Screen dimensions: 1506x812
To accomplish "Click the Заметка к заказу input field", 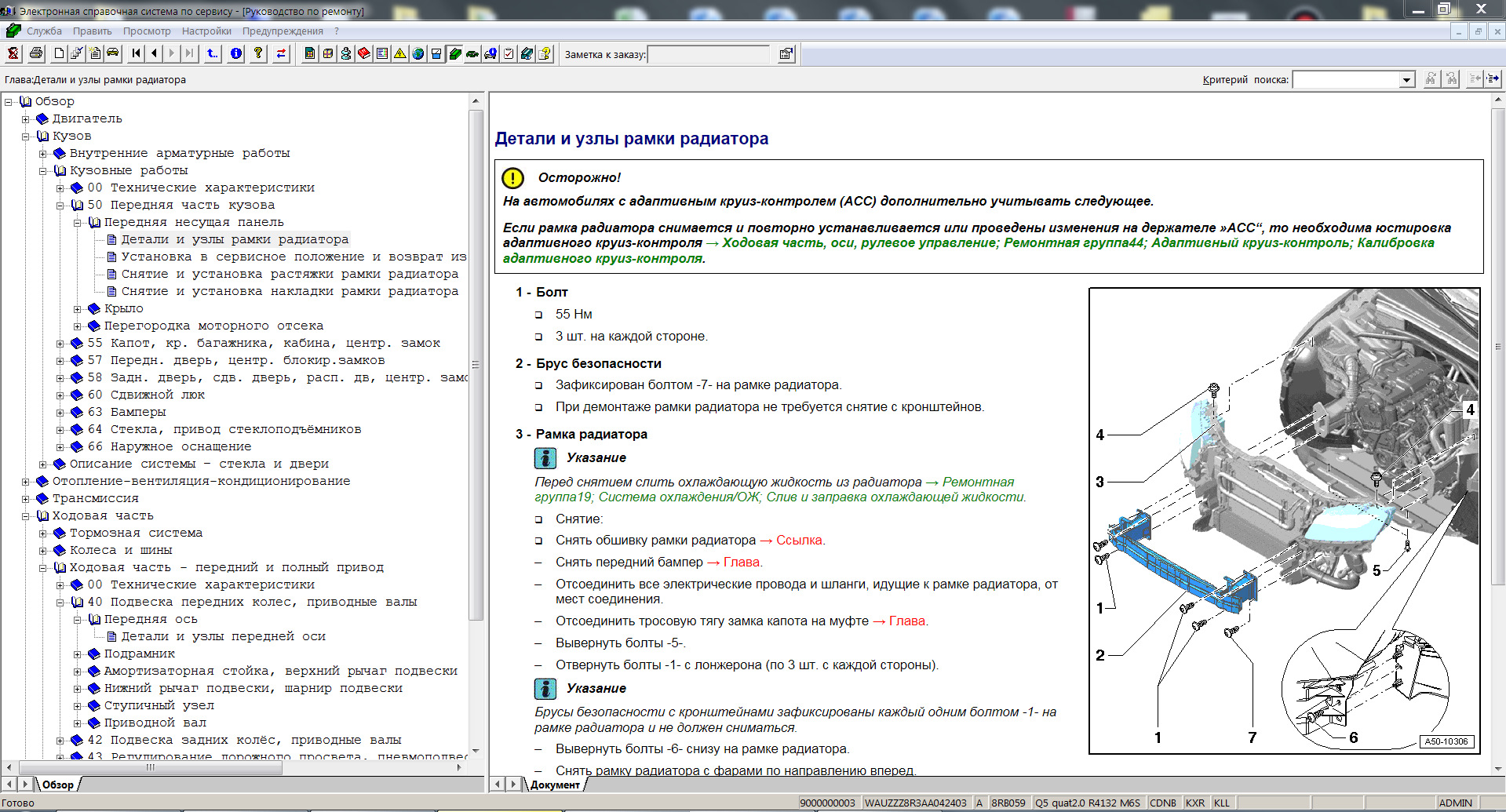I will (709, 54).
